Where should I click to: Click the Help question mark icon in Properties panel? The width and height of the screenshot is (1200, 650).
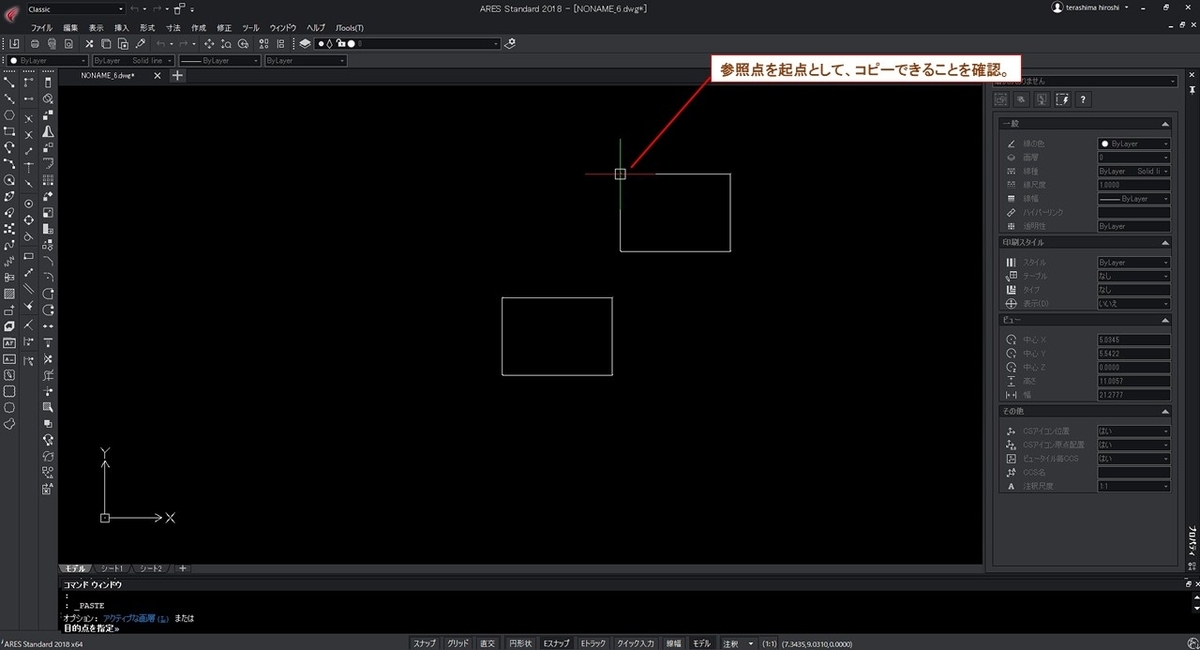pyautogui.click(x=1083, y=99)
